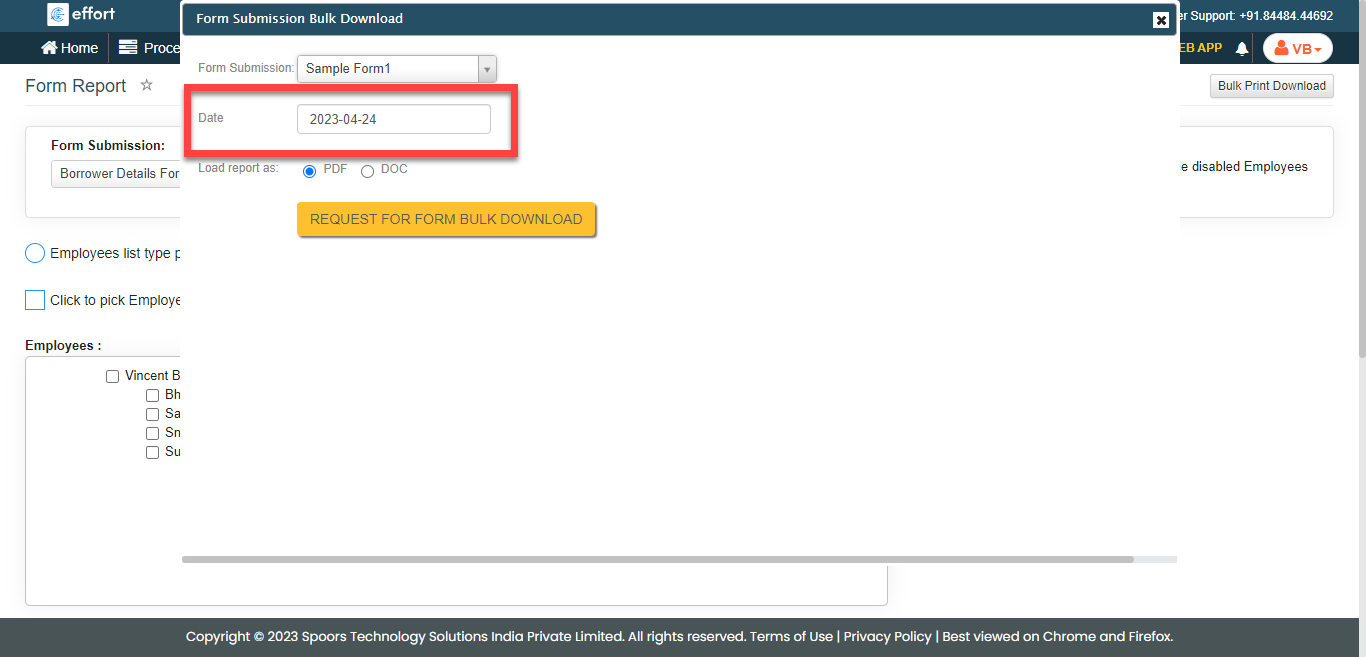Select PDF as report format
Viewport: 1366px width, 657px height.
[309, 170]
